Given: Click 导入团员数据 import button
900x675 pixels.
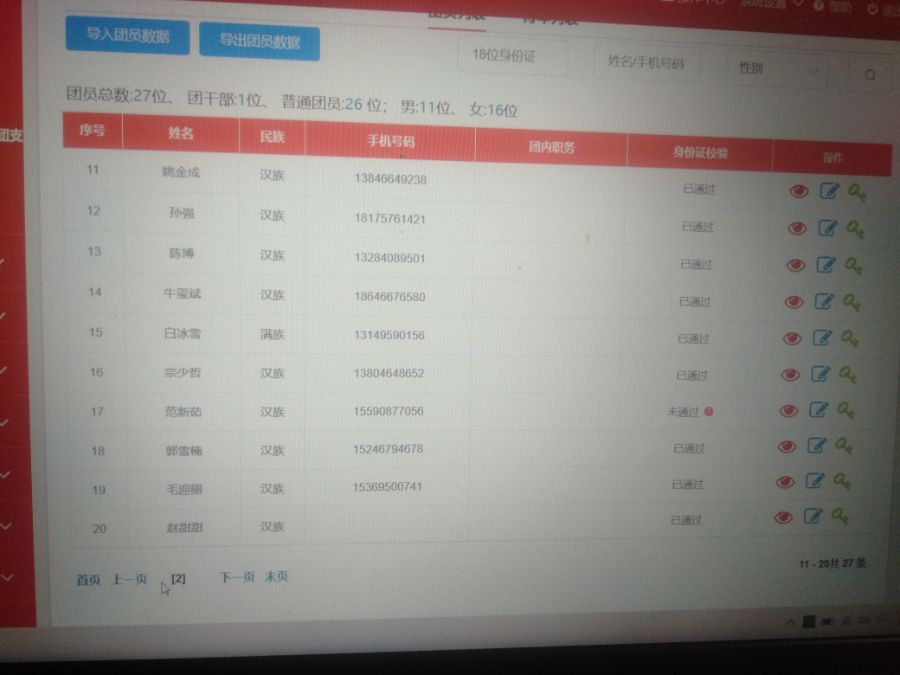Looking at the screenshot, I should (126, 35).
